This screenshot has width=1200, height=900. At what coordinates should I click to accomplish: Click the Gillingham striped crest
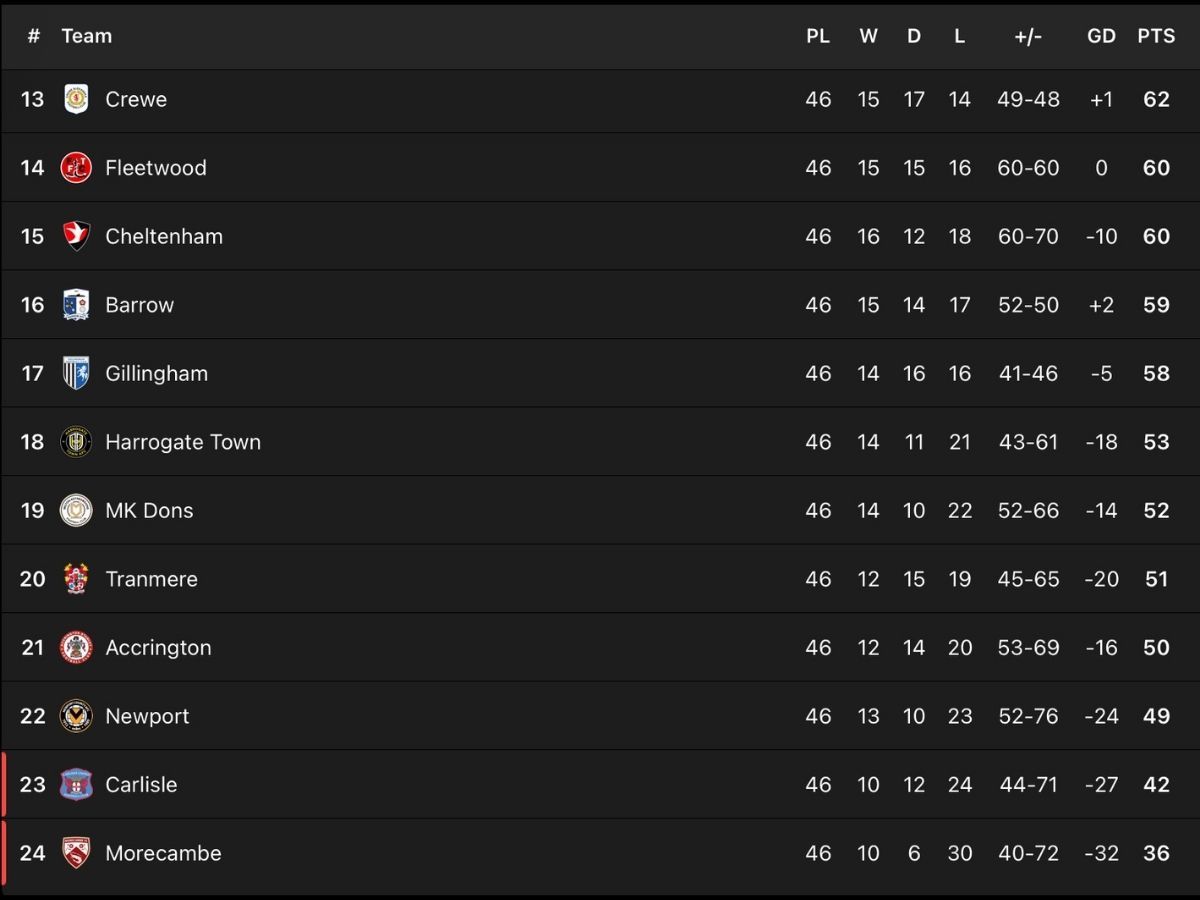point(76,373)
